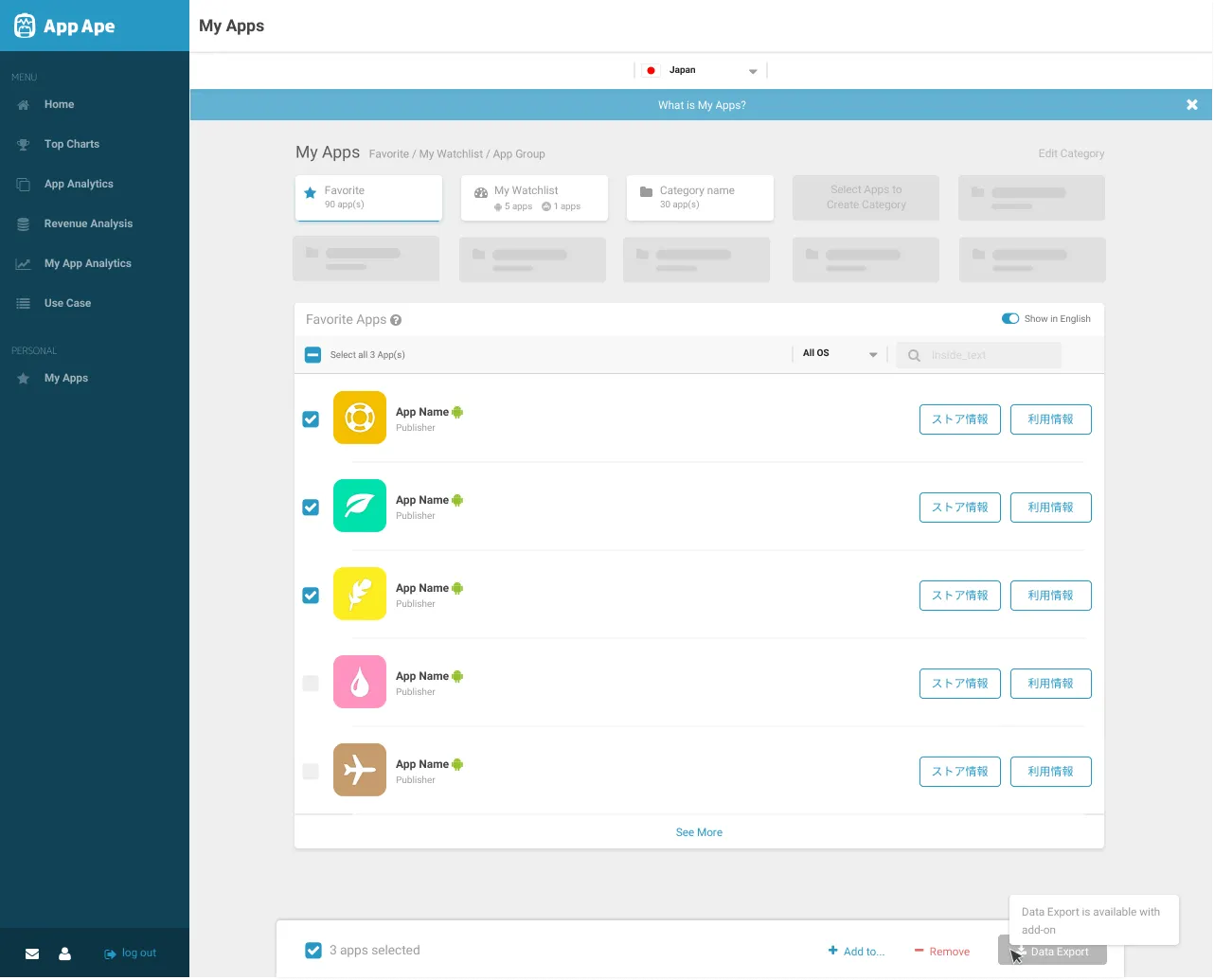Open the All OS filter dropdown
Screen dimensions: 1214x980
840,354
